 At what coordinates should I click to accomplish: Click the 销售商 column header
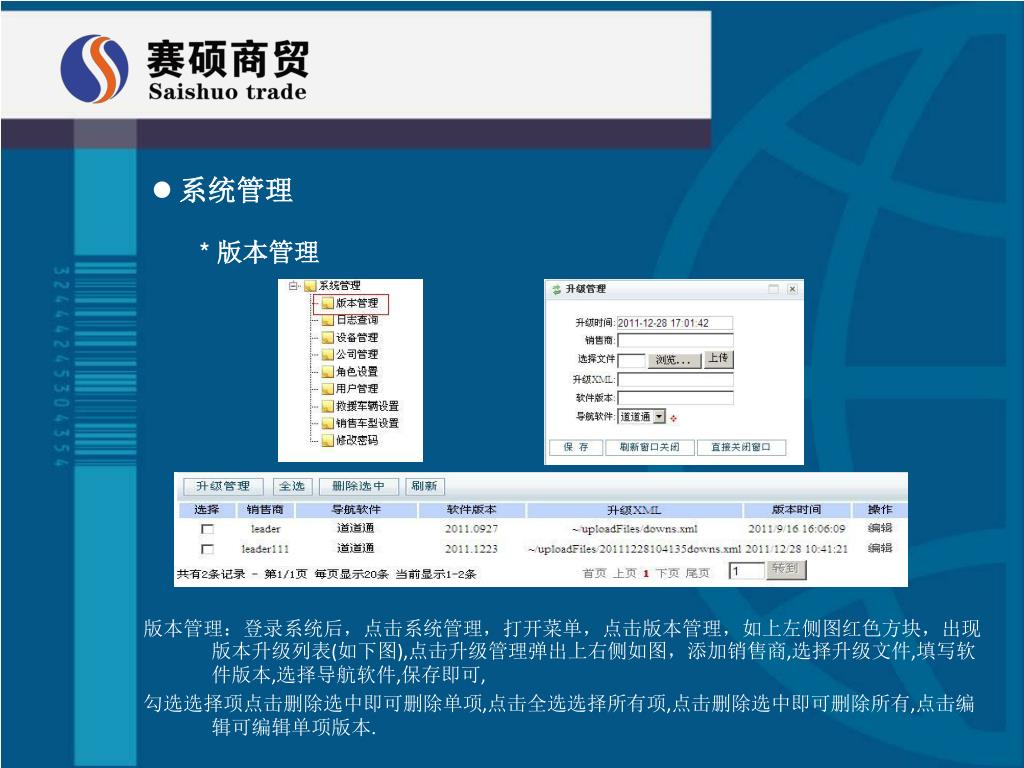point(265,510)
